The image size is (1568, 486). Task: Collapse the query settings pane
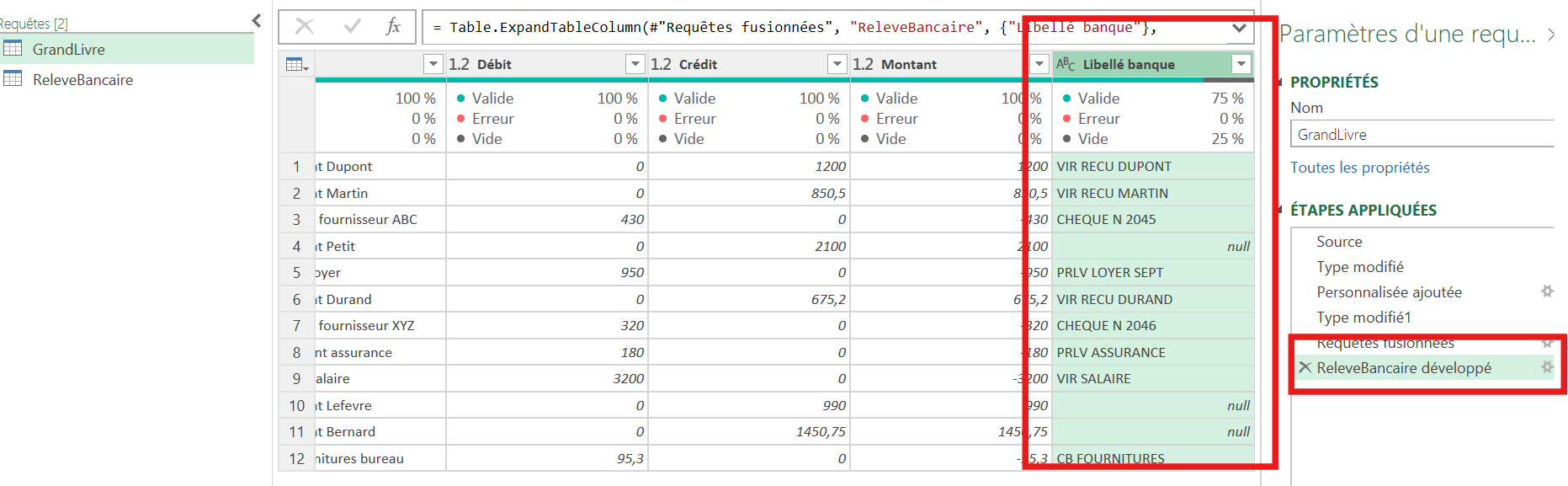[1552, 35]
